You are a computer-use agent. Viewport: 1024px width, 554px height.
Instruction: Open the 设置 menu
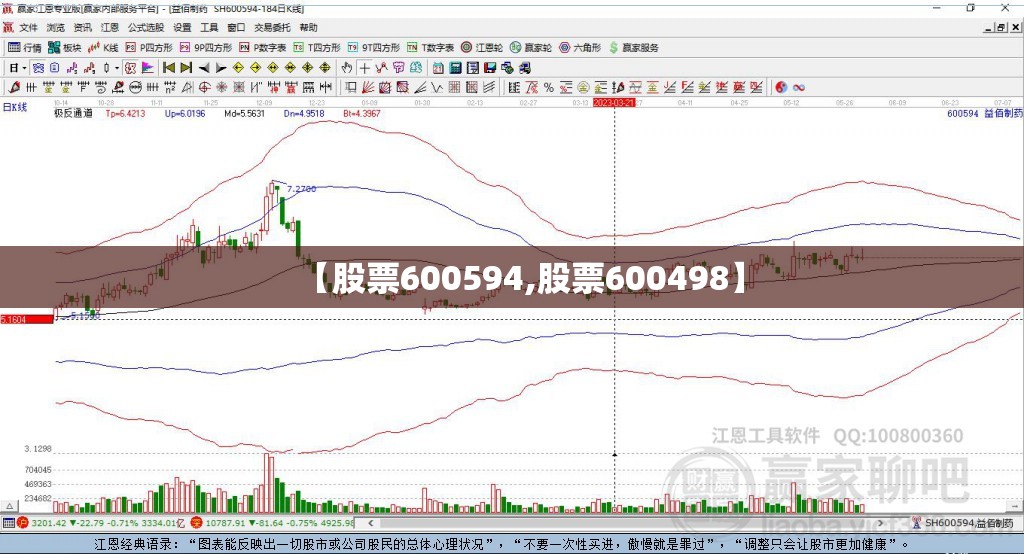[x=182, y=27]
